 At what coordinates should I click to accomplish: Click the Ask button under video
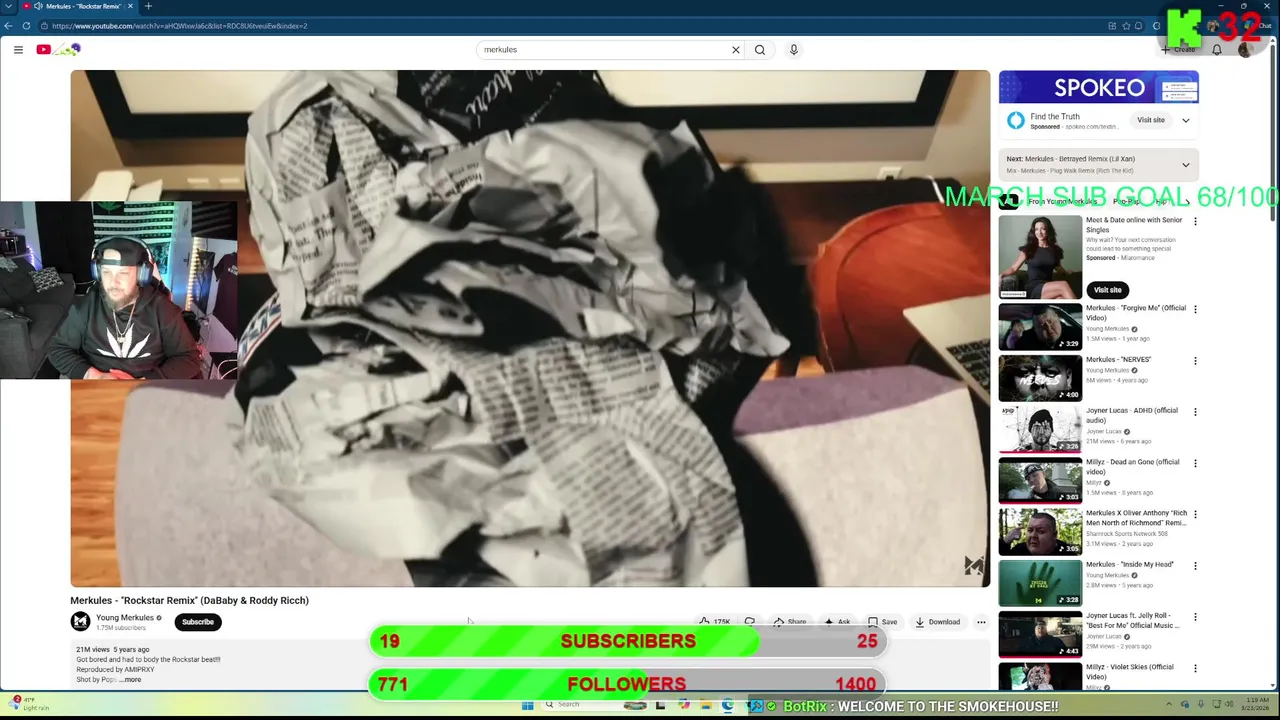tap(838, 622)
